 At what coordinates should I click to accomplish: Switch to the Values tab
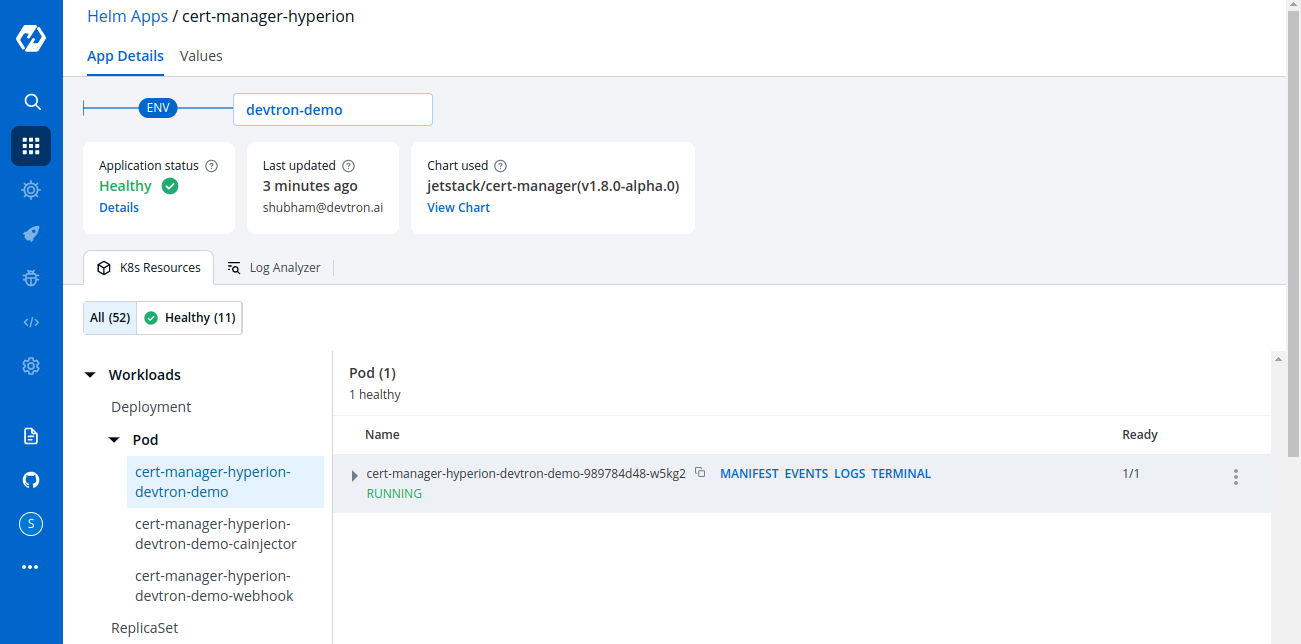[201, 56]
